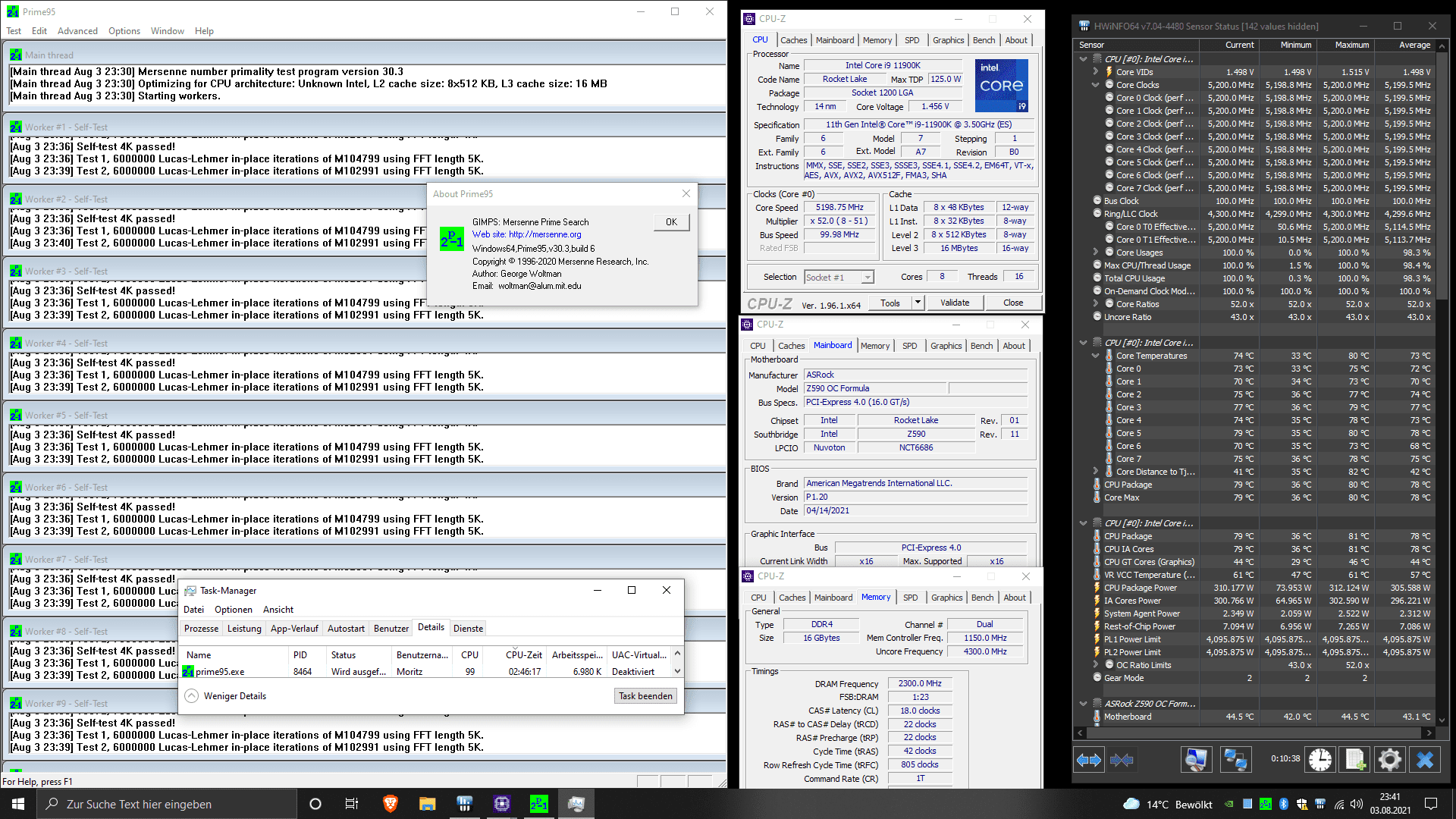Click the Validate button in CPU-Z
This screenshot has width=1456, height=819.
coord(955,303)
